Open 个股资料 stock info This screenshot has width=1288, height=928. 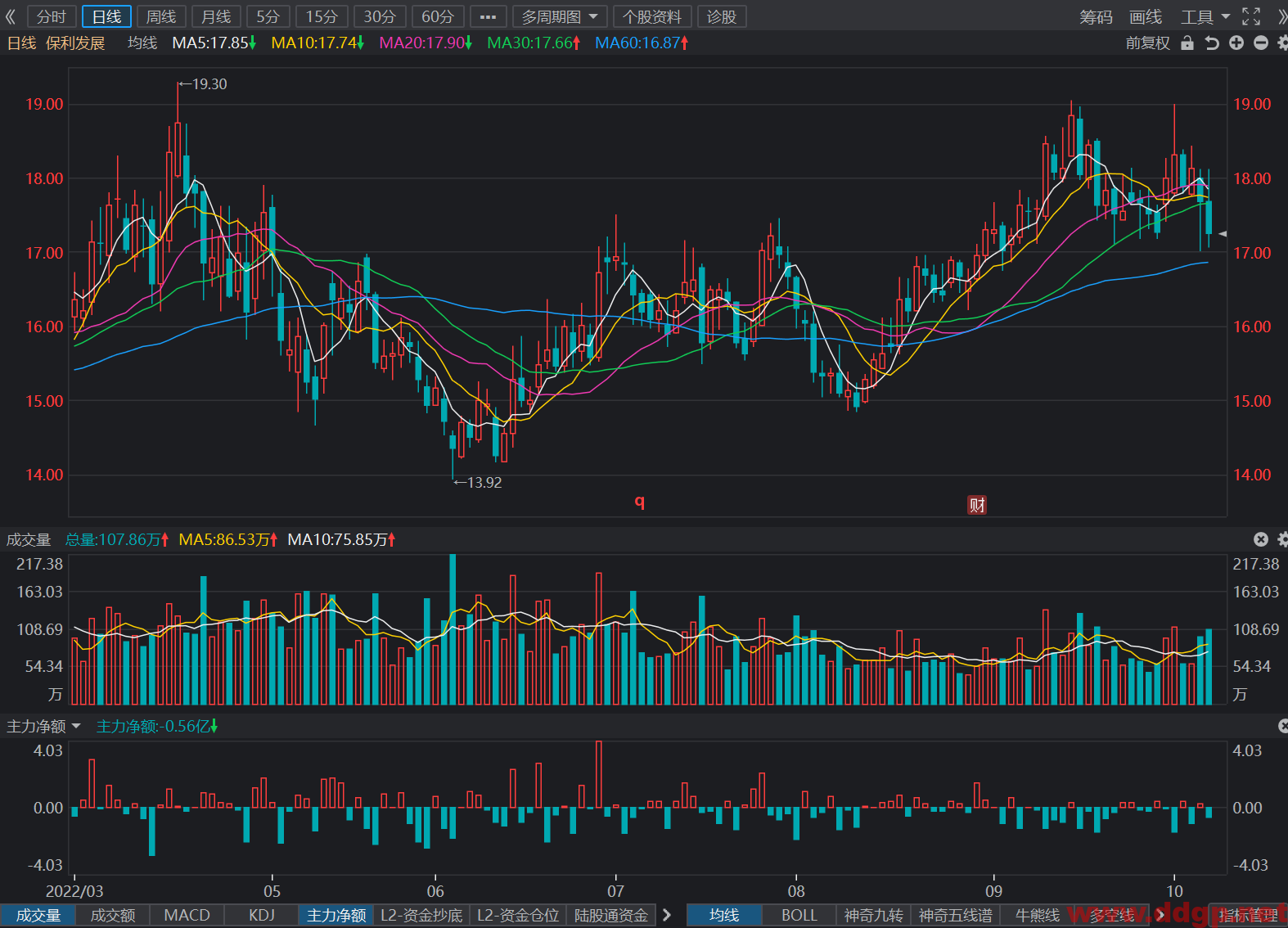(x=652, y=16)
